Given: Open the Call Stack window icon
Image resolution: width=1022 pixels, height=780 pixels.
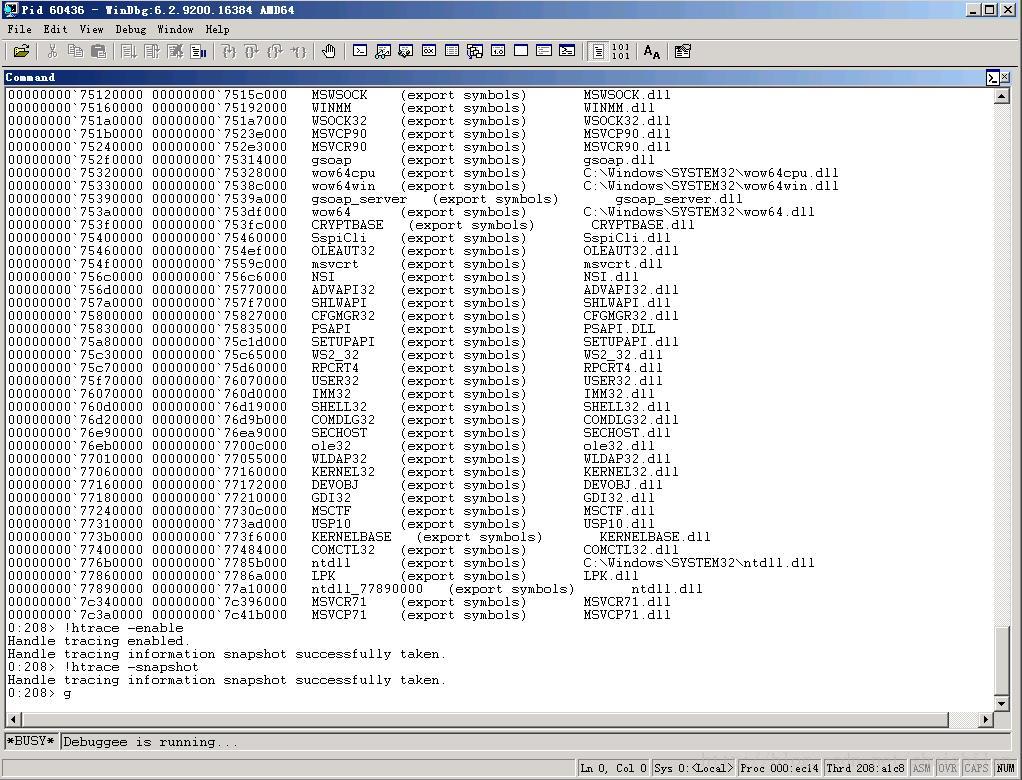Looking at the screenshot, I should 475,51.
